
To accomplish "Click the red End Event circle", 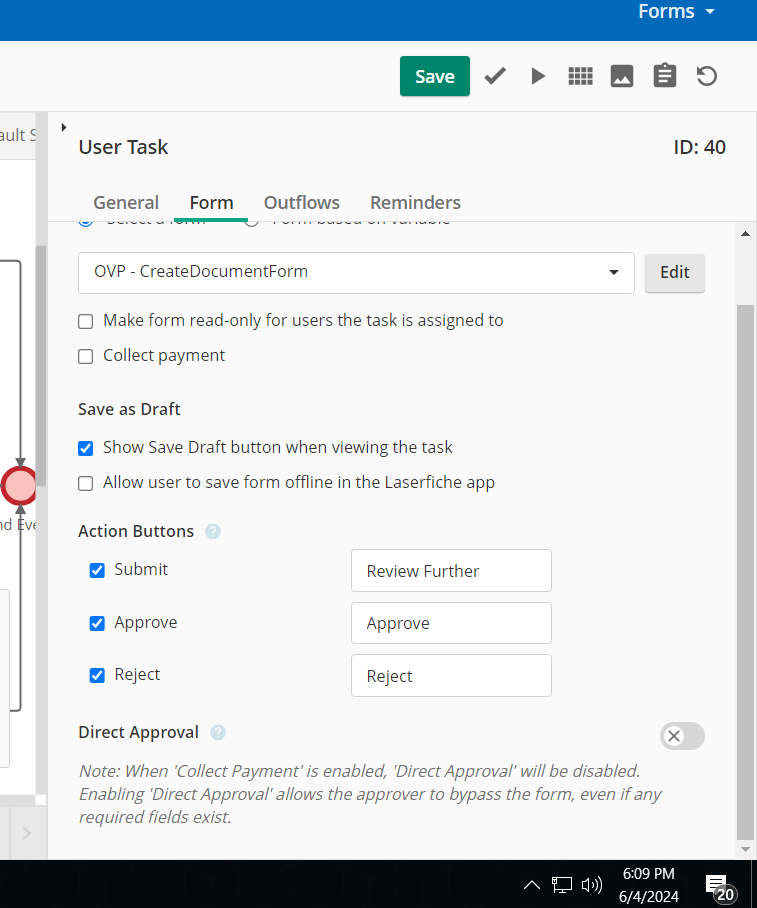I will [x=19, y=486].
